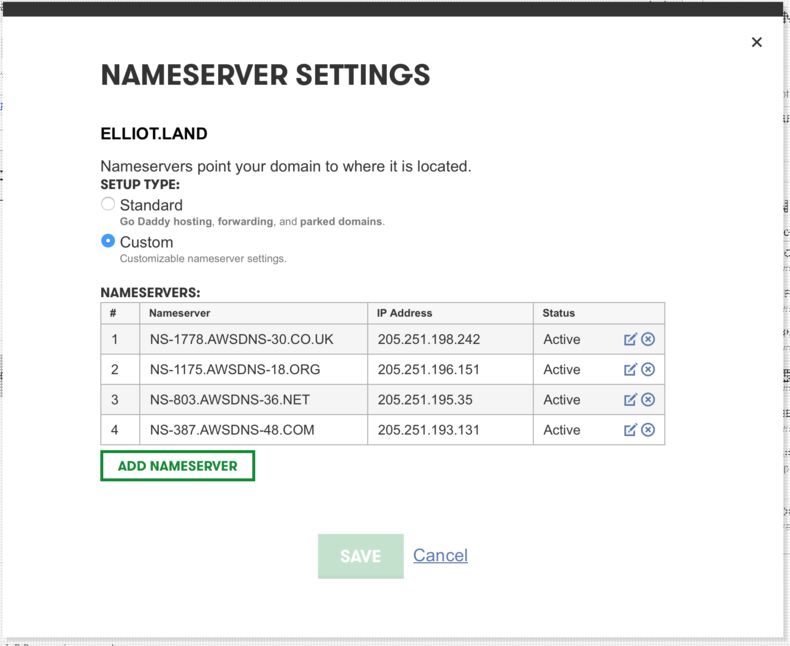The image size is (790, 646).
Task: Select the Custom setup type radio
Action: (x=109, y=242)
